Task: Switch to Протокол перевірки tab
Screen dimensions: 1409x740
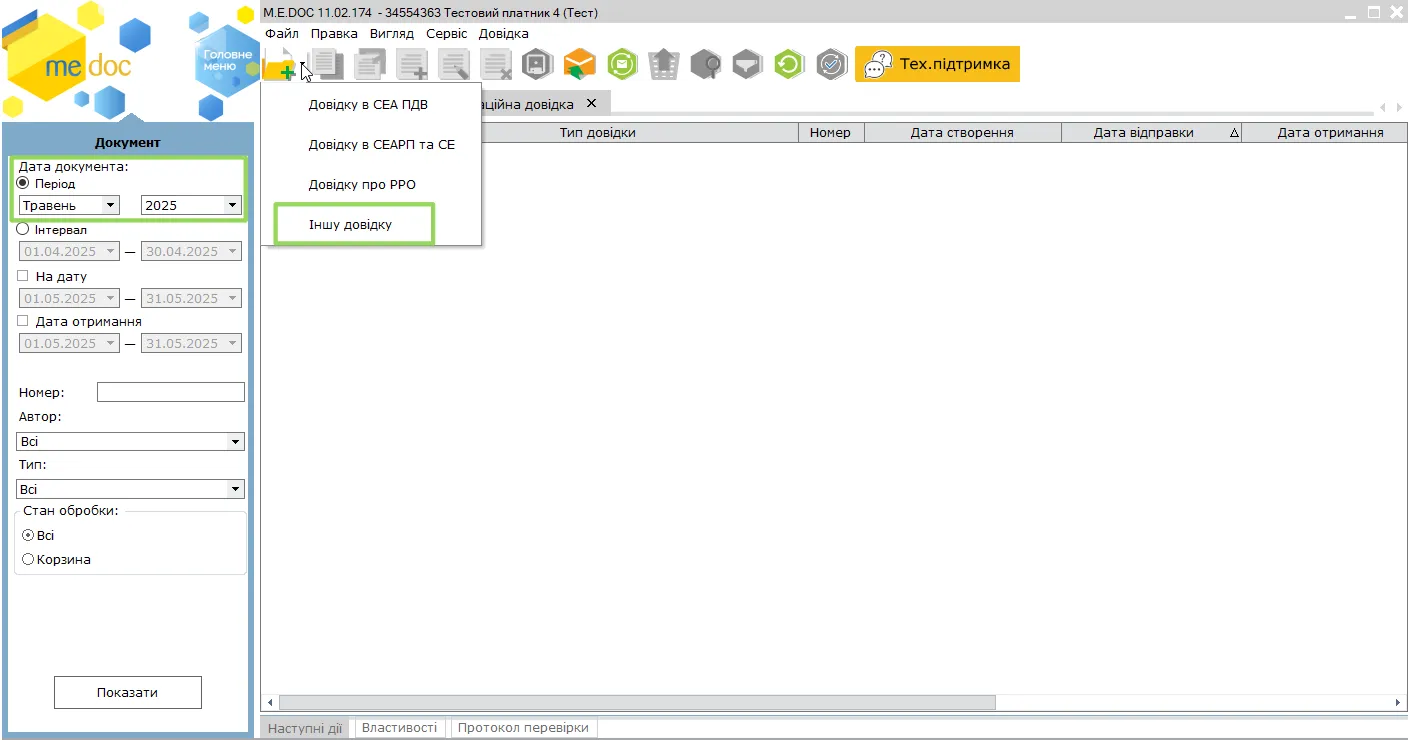Action: pos(524,728)
